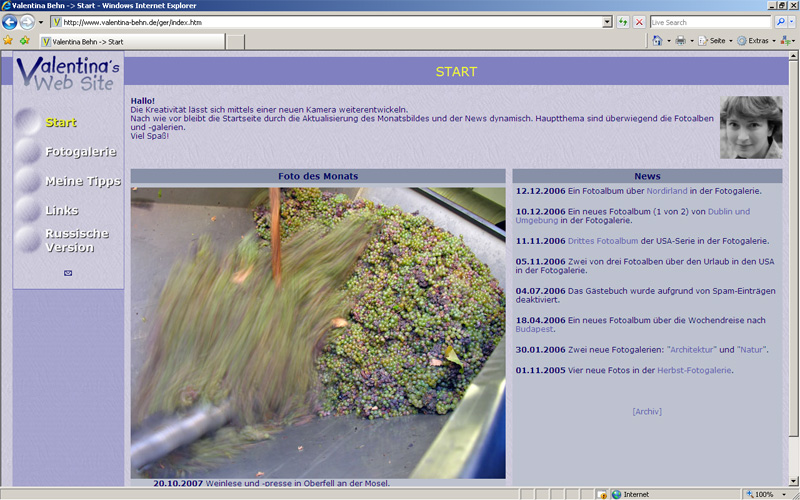Click the grape harvest photo of the month
The image size is (800, 500).
point(318,333)
